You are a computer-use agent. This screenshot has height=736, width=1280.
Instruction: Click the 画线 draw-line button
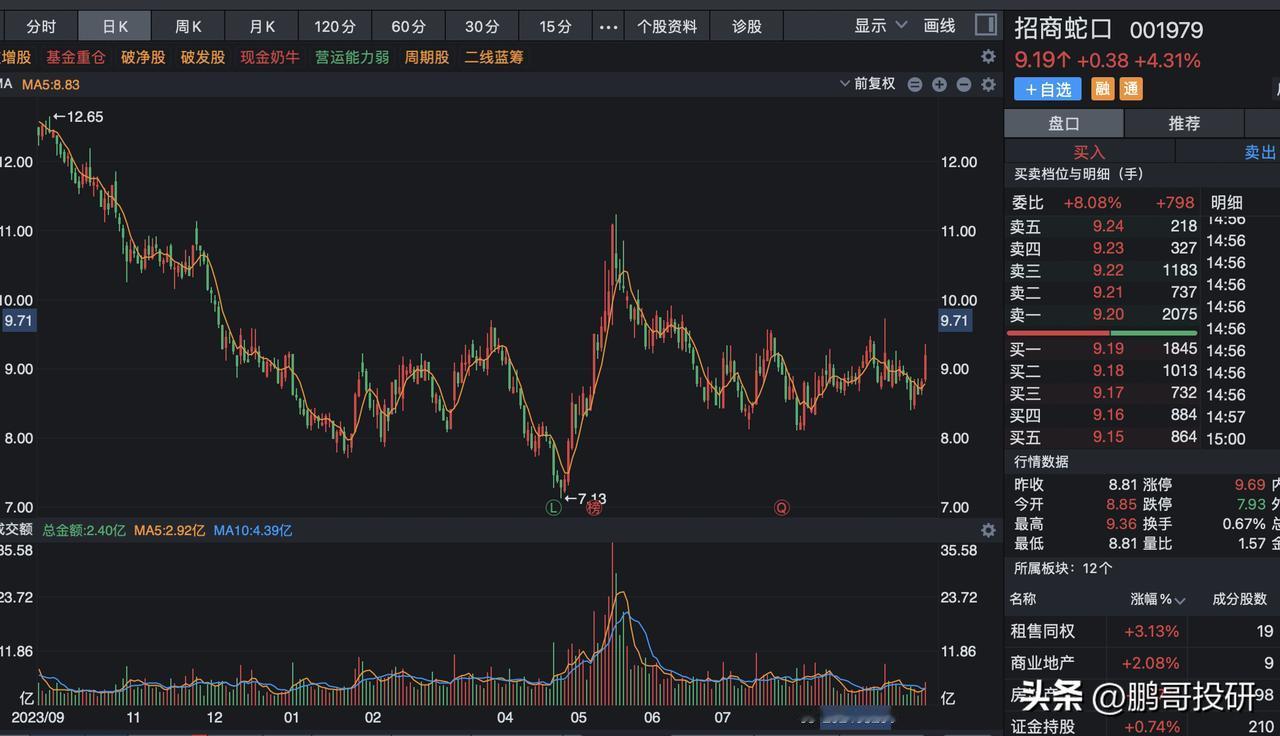point(939,26)
